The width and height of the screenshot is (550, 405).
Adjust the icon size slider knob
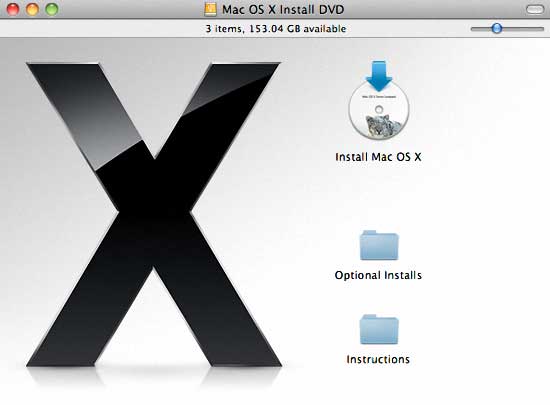497,28
